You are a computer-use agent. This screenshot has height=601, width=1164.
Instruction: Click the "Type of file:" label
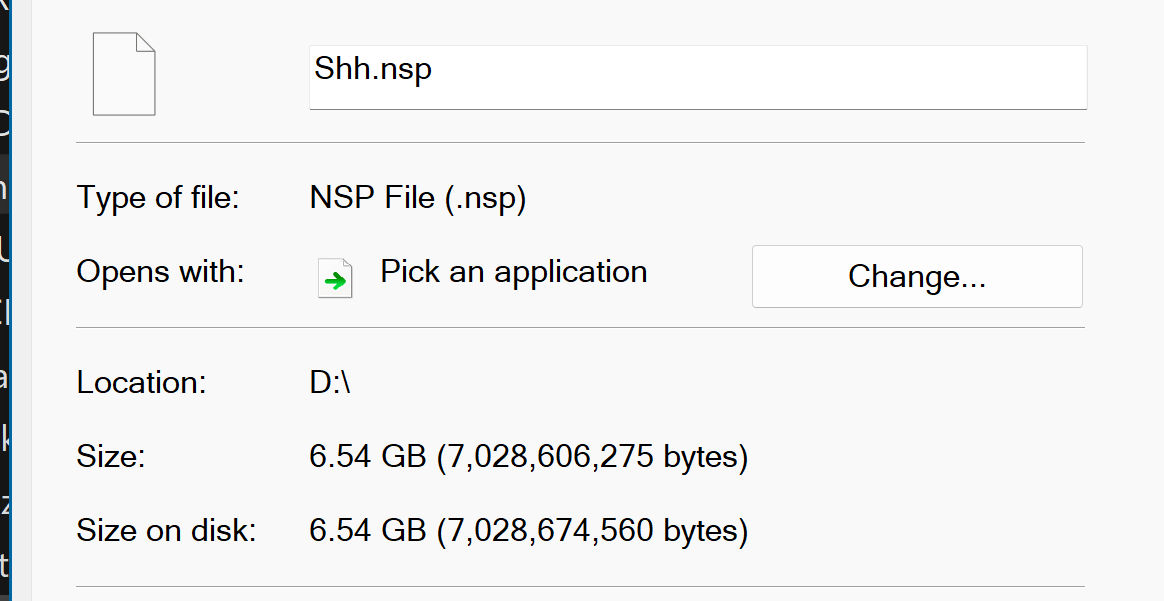[158, 198]
